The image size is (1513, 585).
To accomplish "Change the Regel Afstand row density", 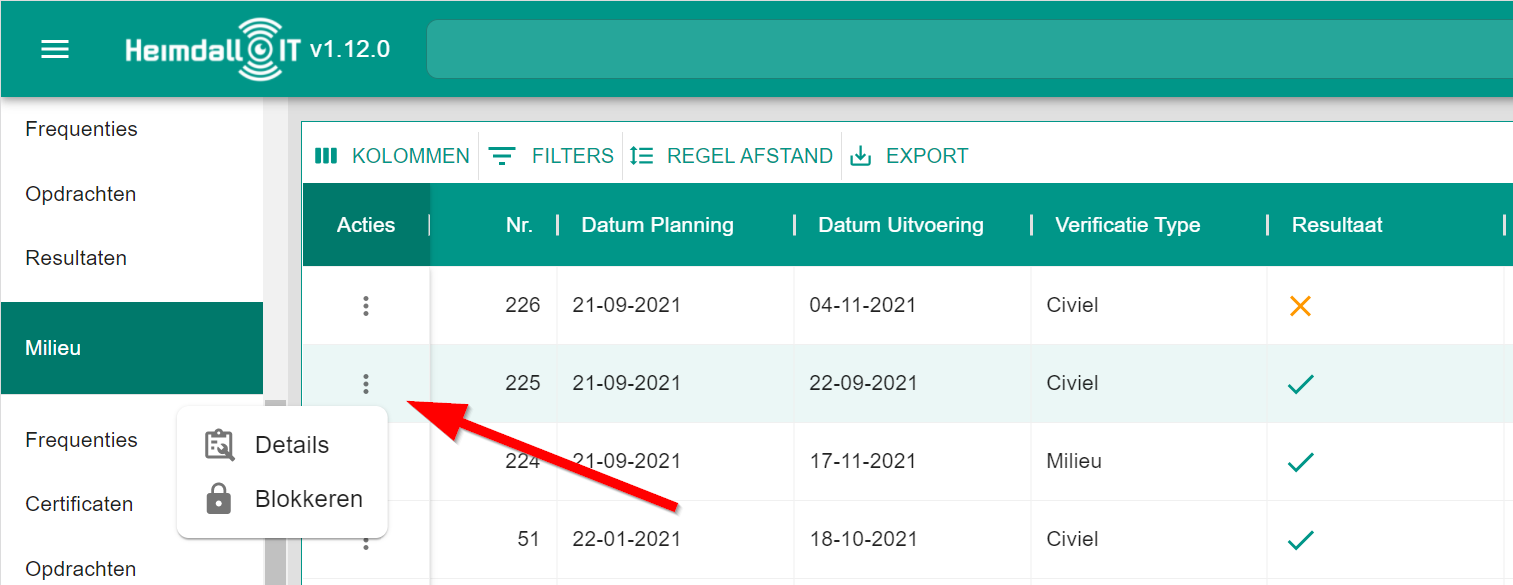I will [x=732, y=156].
